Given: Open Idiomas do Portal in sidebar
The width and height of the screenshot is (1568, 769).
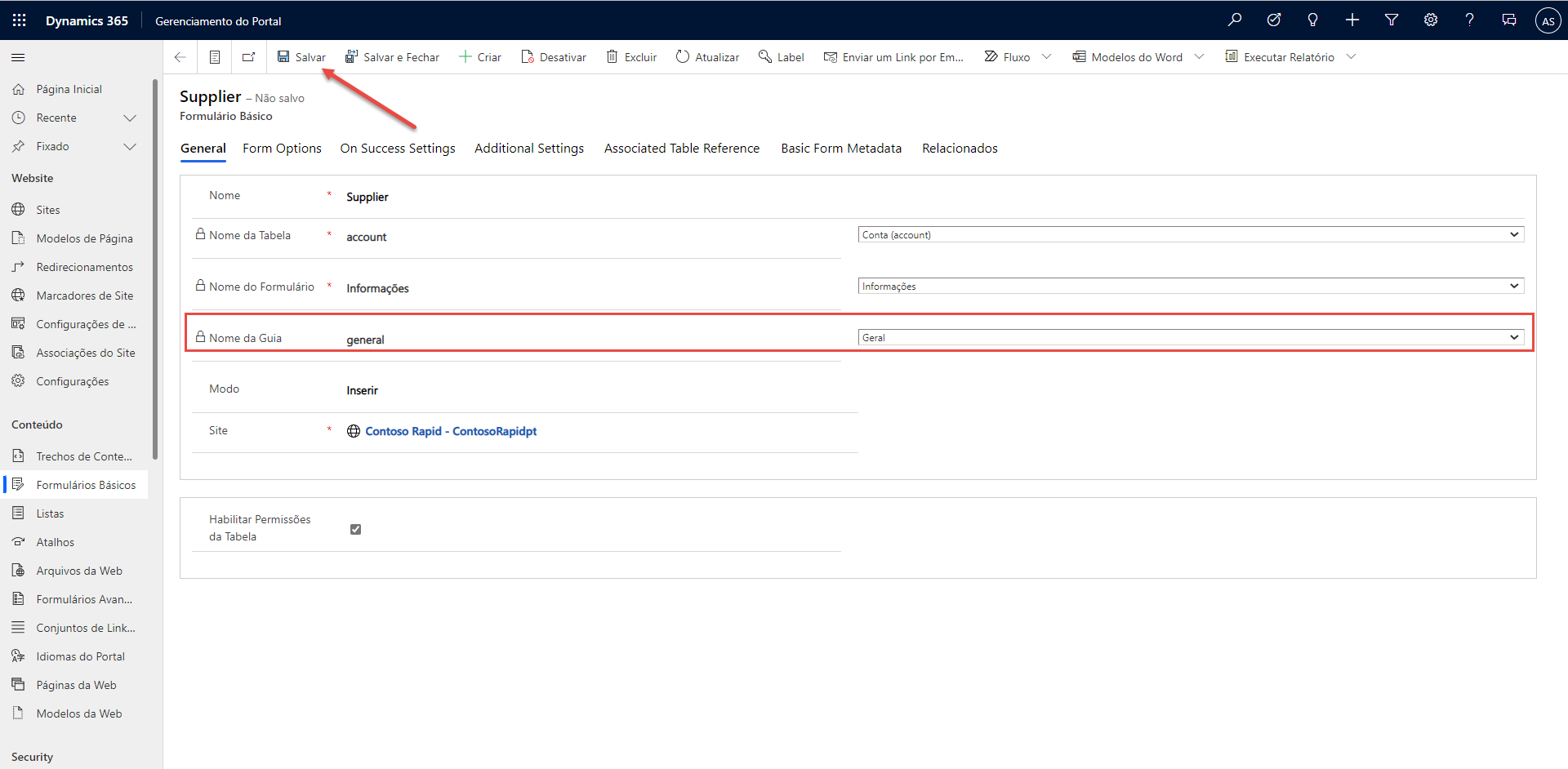Looking at the screenshot, I should coord(75,657).
